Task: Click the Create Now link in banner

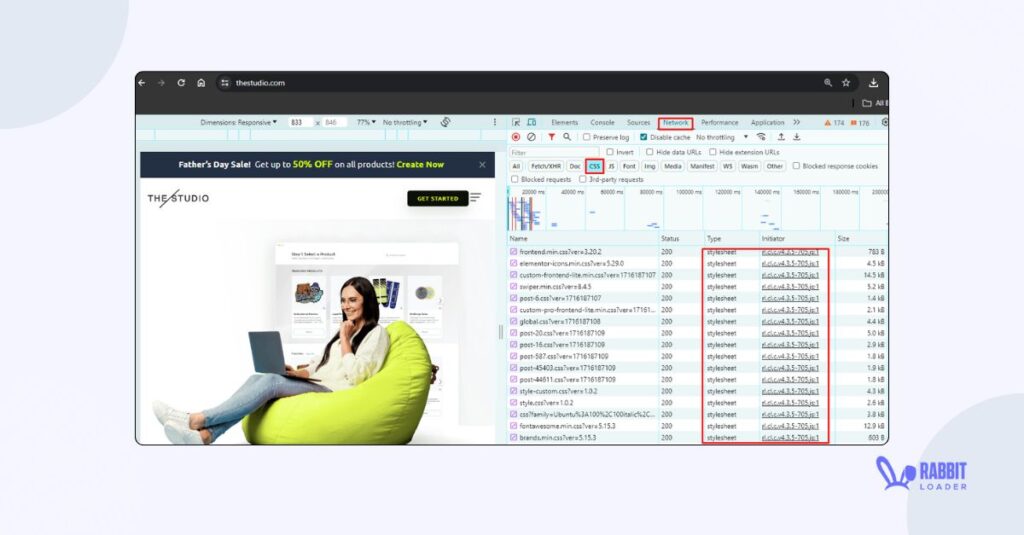Action: tap(420, 165)
